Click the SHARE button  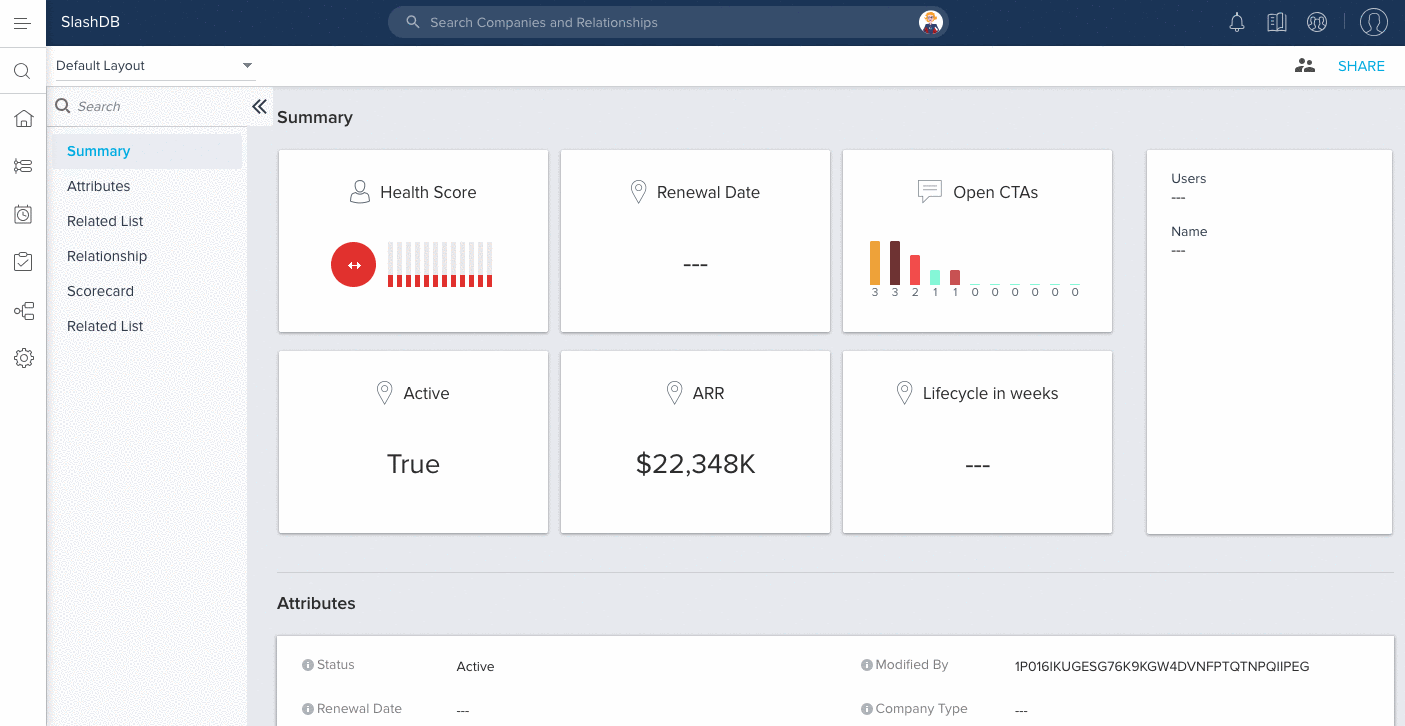[1361, 66]
